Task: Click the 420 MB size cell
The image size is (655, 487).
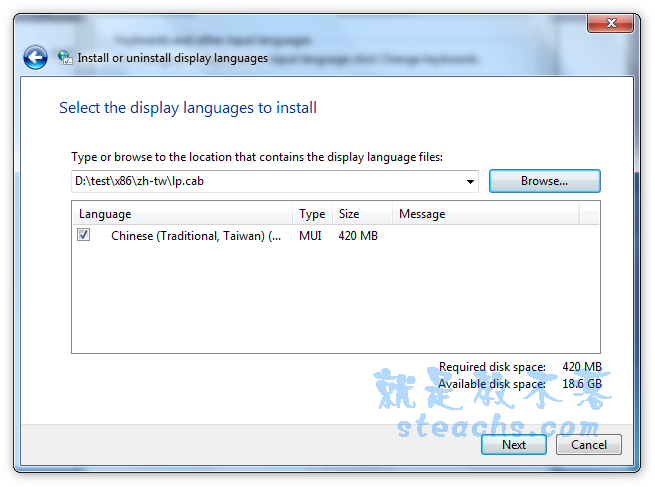Action: point(358,236)
